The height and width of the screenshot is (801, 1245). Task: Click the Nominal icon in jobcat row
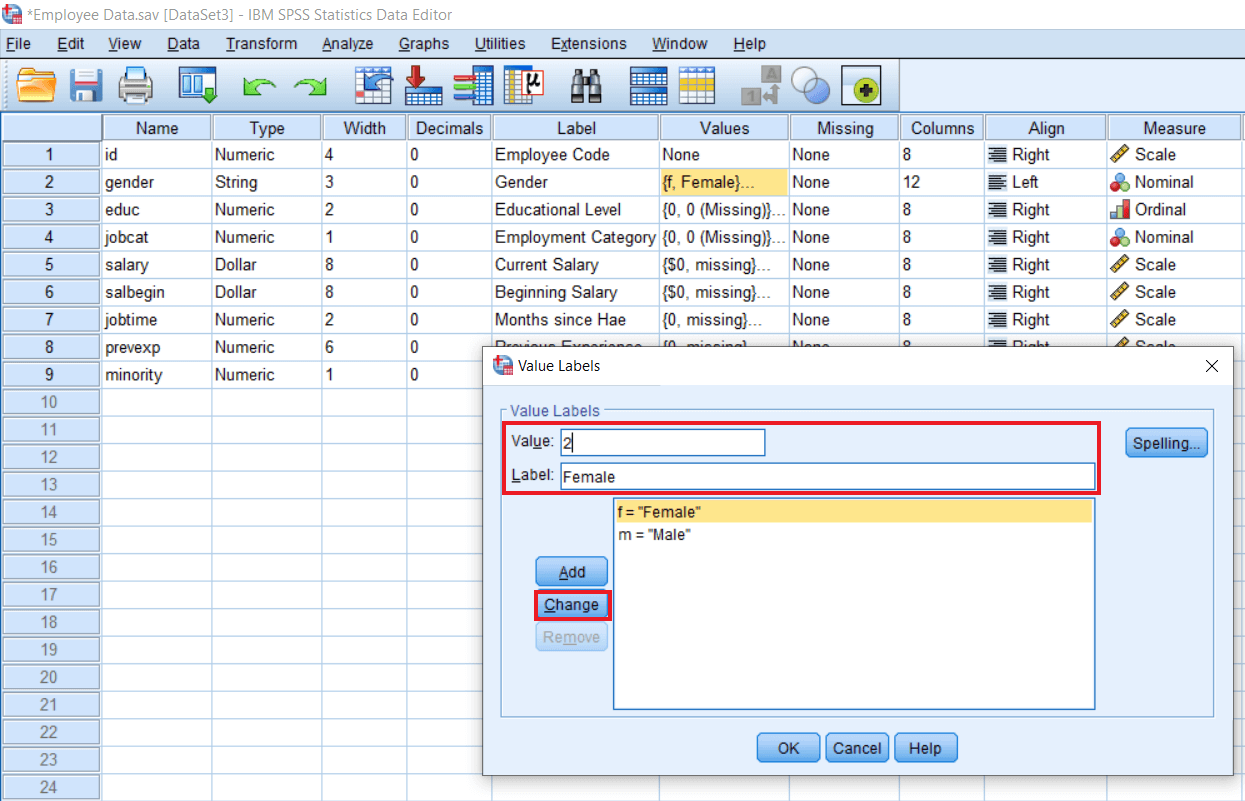click(x=1119, y=237)
